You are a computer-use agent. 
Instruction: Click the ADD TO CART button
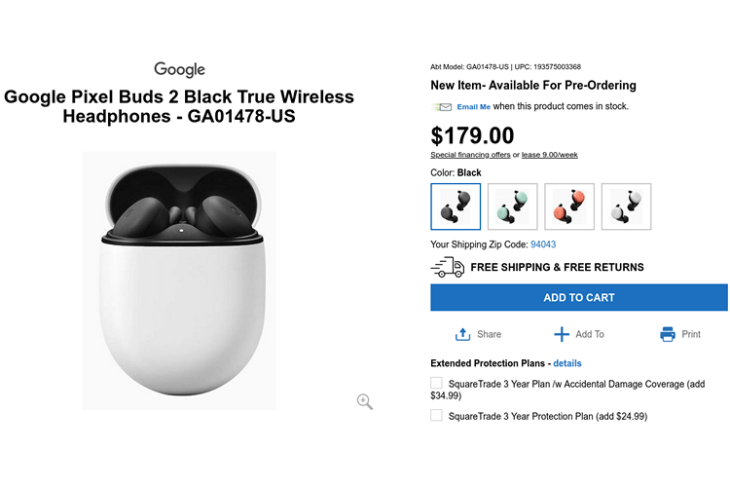(x=579, y=298)
